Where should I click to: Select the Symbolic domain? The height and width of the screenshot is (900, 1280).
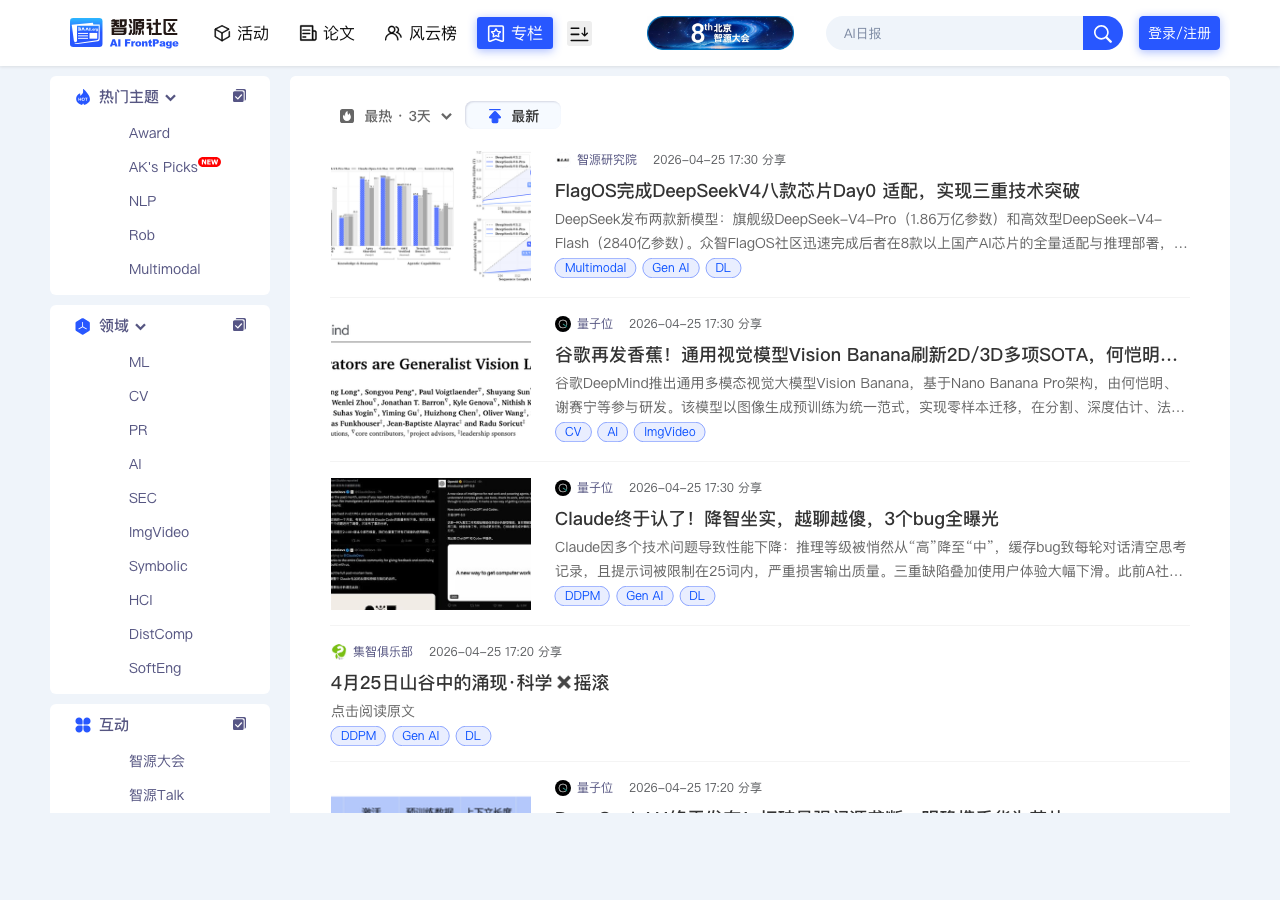point(158,566)
